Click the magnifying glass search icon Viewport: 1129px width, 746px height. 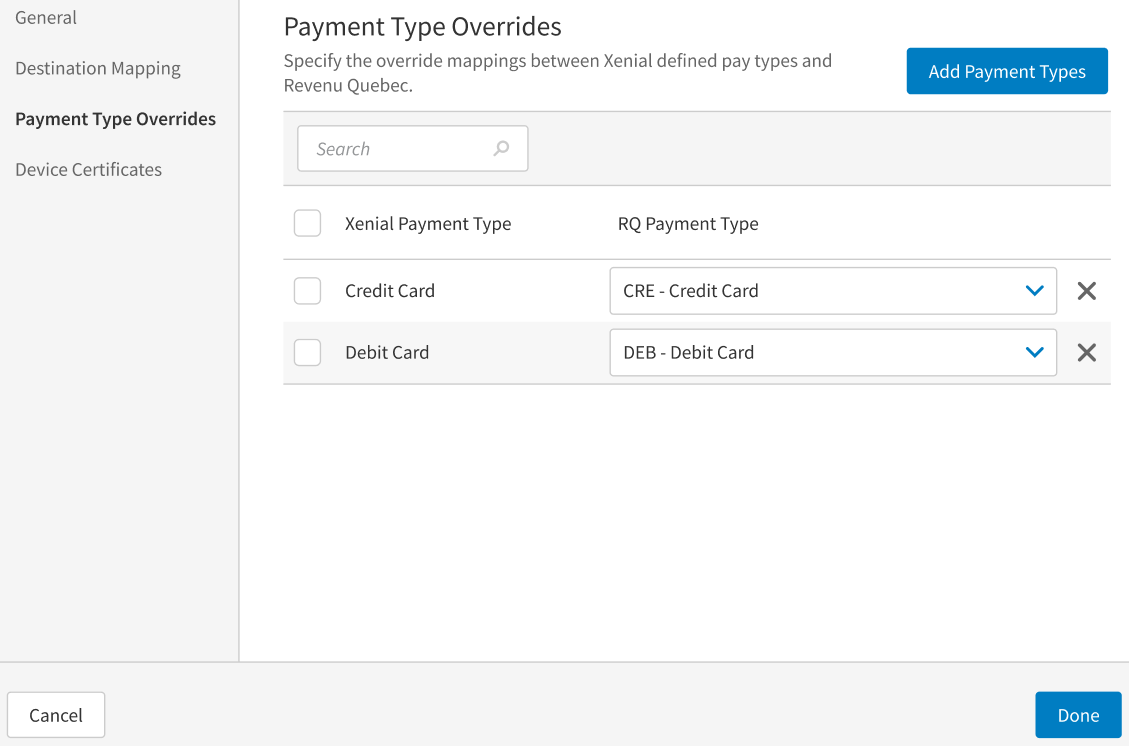tap(500, 147)
